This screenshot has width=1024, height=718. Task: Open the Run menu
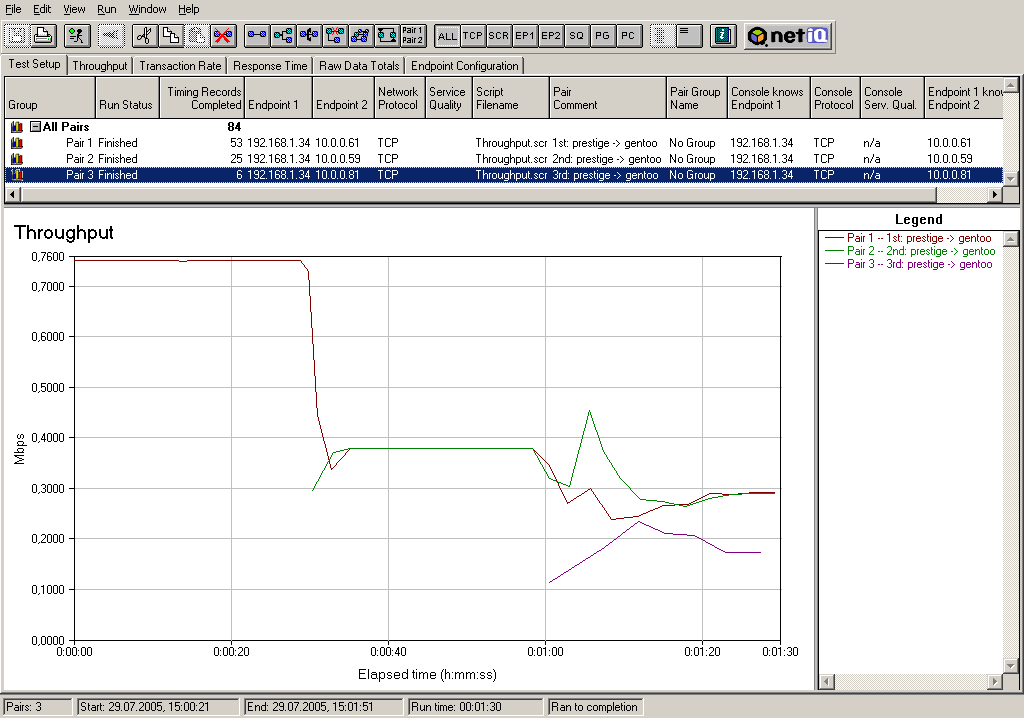coord(106,9)
